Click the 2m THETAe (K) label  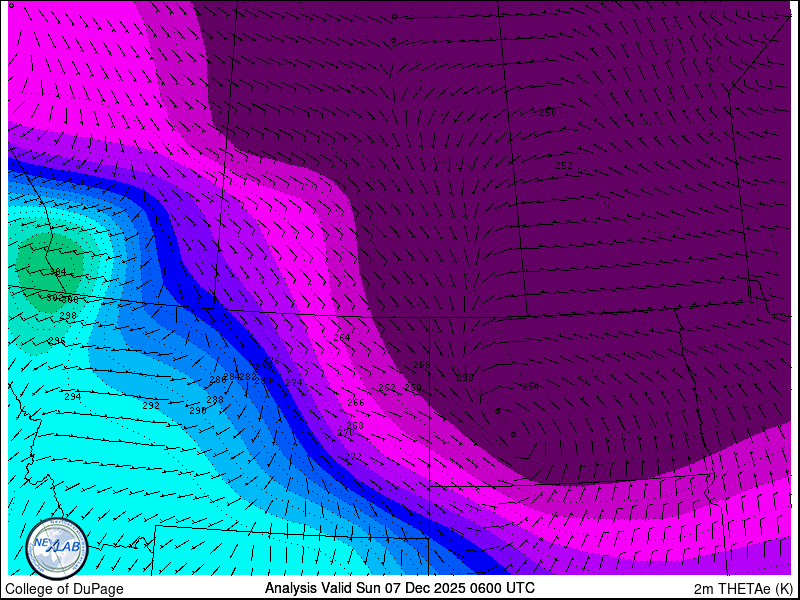click(x=743, y=589)
